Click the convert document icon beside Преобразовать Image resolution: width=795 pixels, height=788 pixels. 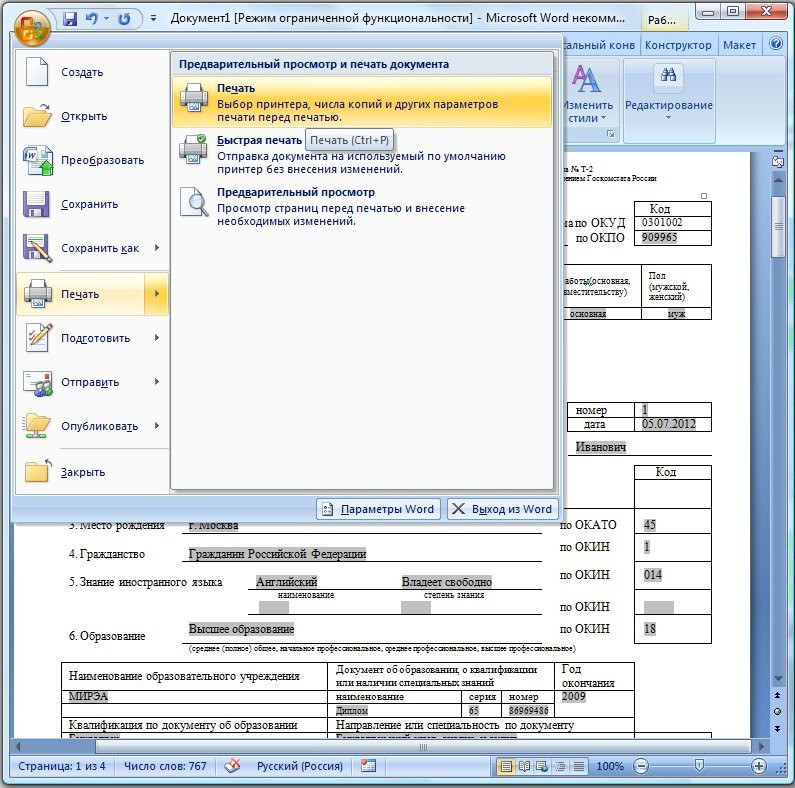pyautogui.click(x=38, y=160)
